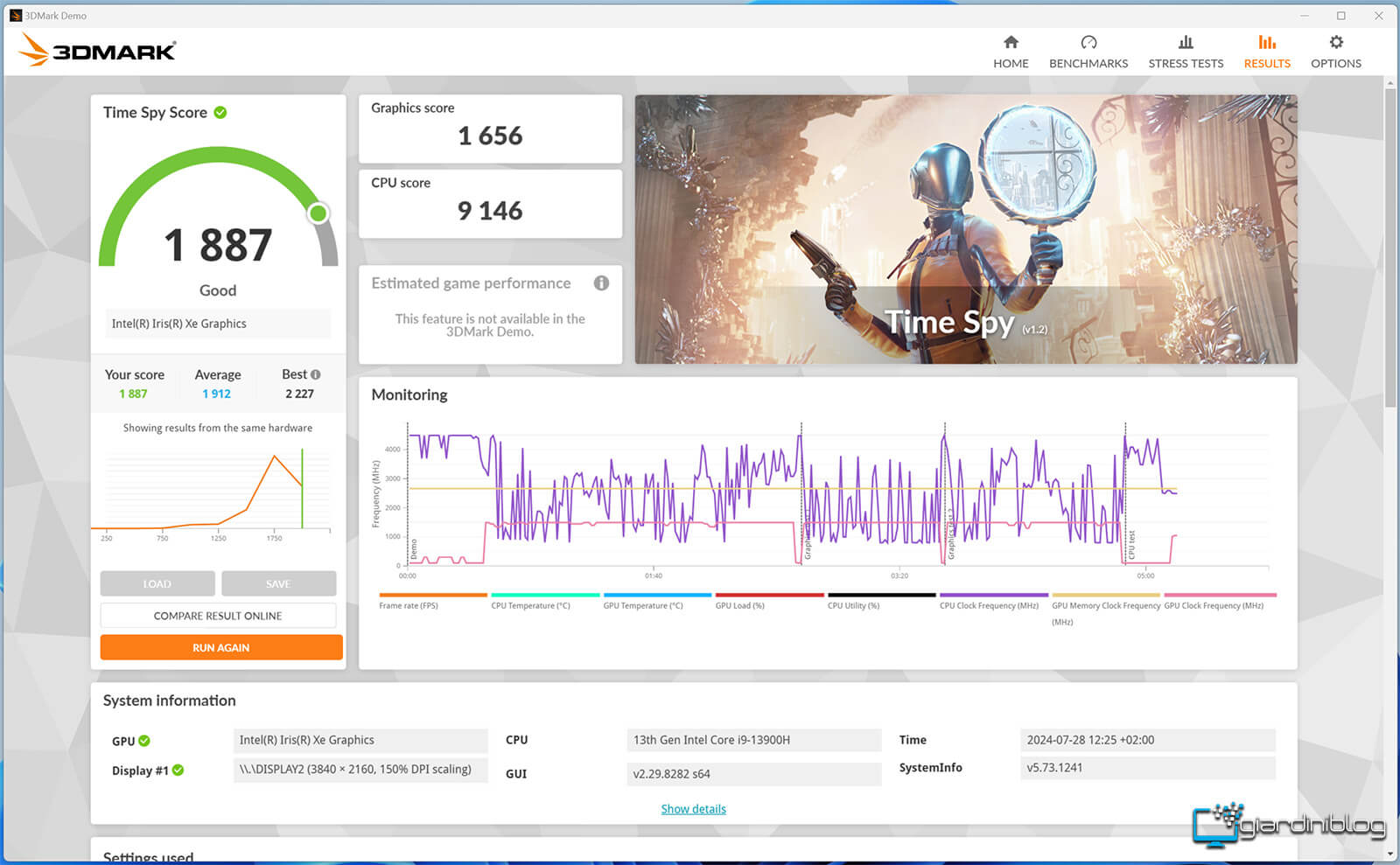Click the Time field 2024-07-28 12:25
Image resolution: width=1400 pixels, height=865 pixels.
click(x=1148, y=740)
